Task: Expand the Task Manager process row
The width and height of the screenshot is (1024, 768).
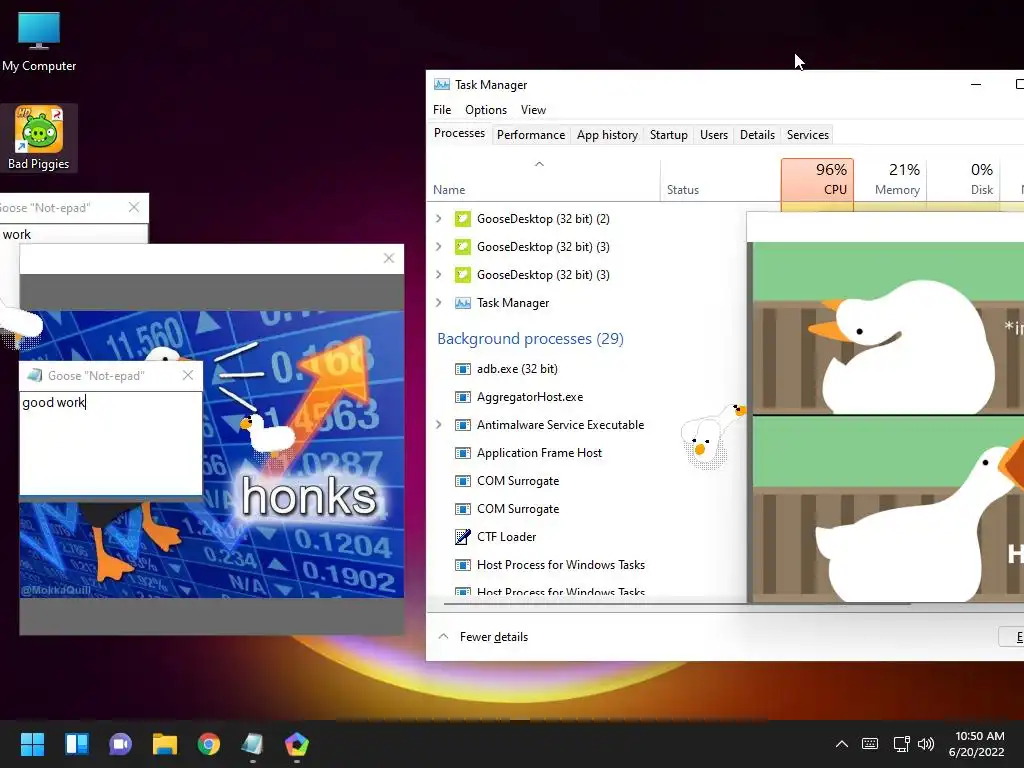Action: click(x=439, y=303)
